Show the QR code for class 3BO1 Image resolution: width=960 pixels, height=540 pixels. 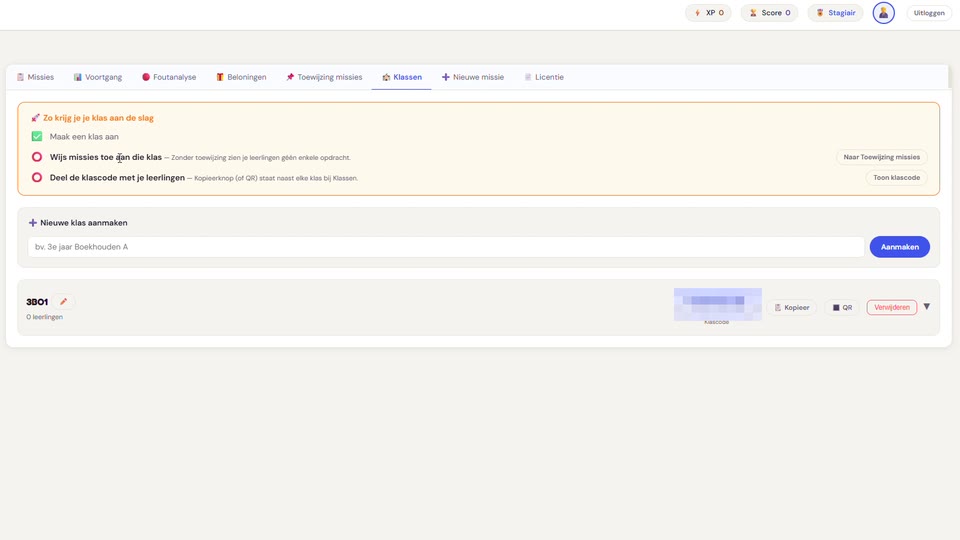tap(842, 307)
